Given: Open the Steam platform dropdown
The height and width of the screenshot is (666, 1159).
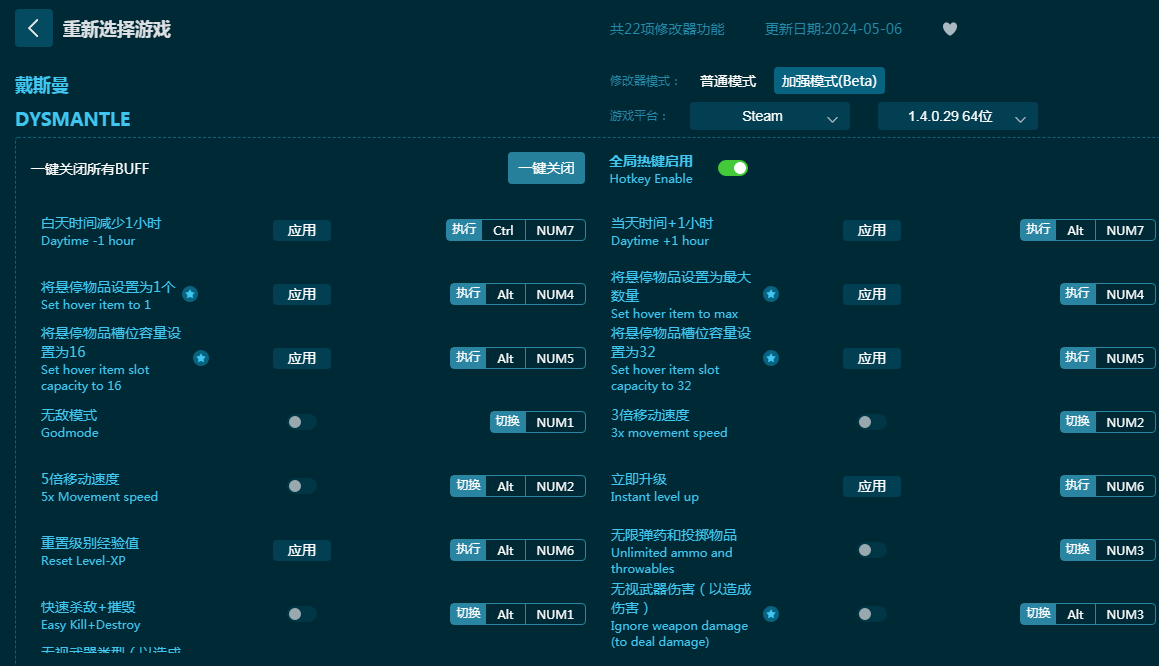Looking at the screenshot, I should click(769, 117).
